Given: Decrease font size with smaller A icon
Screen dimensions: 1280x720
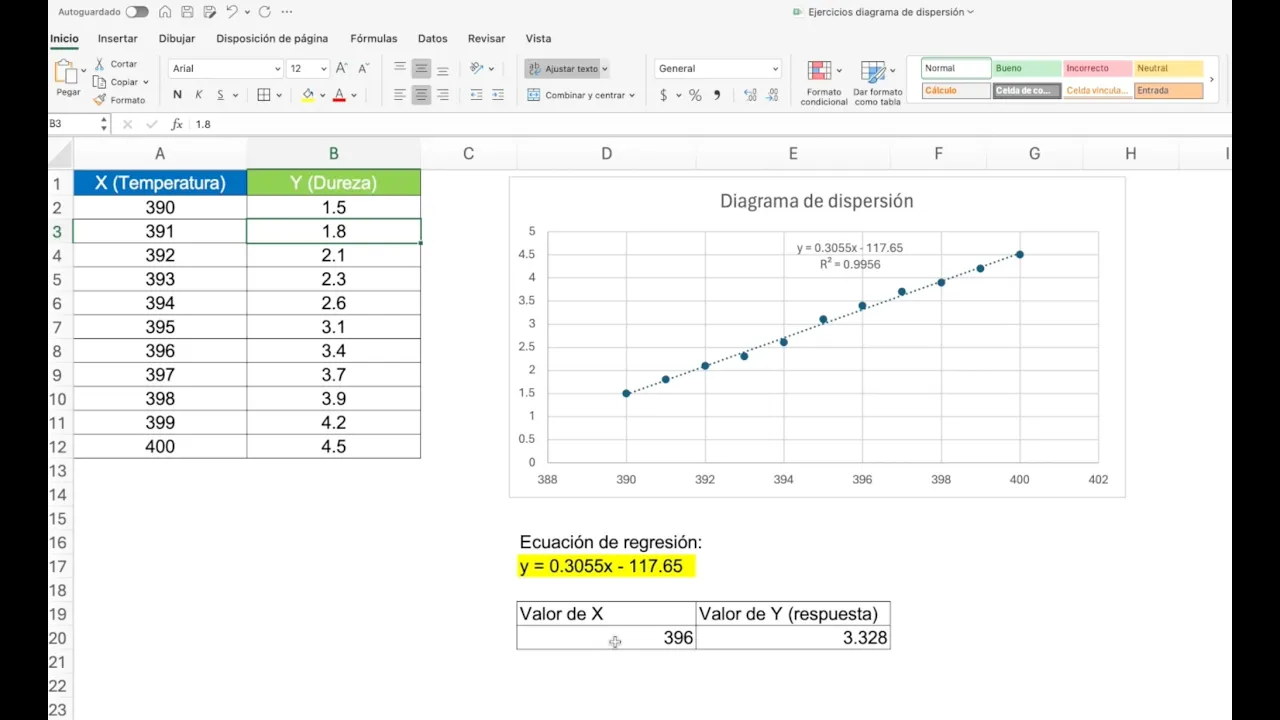Looking at the screenshot, I should [x=362, y=69].
